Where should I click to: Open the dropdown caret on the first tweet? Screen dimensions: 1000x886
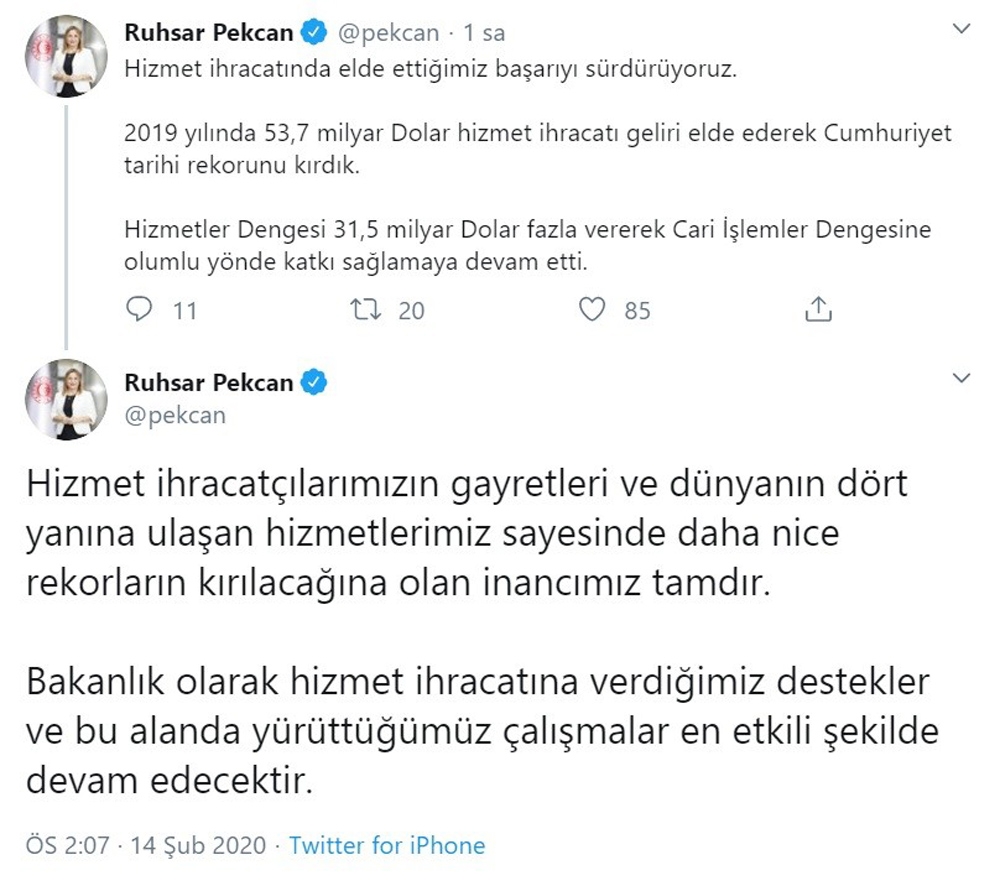point(962,28)
